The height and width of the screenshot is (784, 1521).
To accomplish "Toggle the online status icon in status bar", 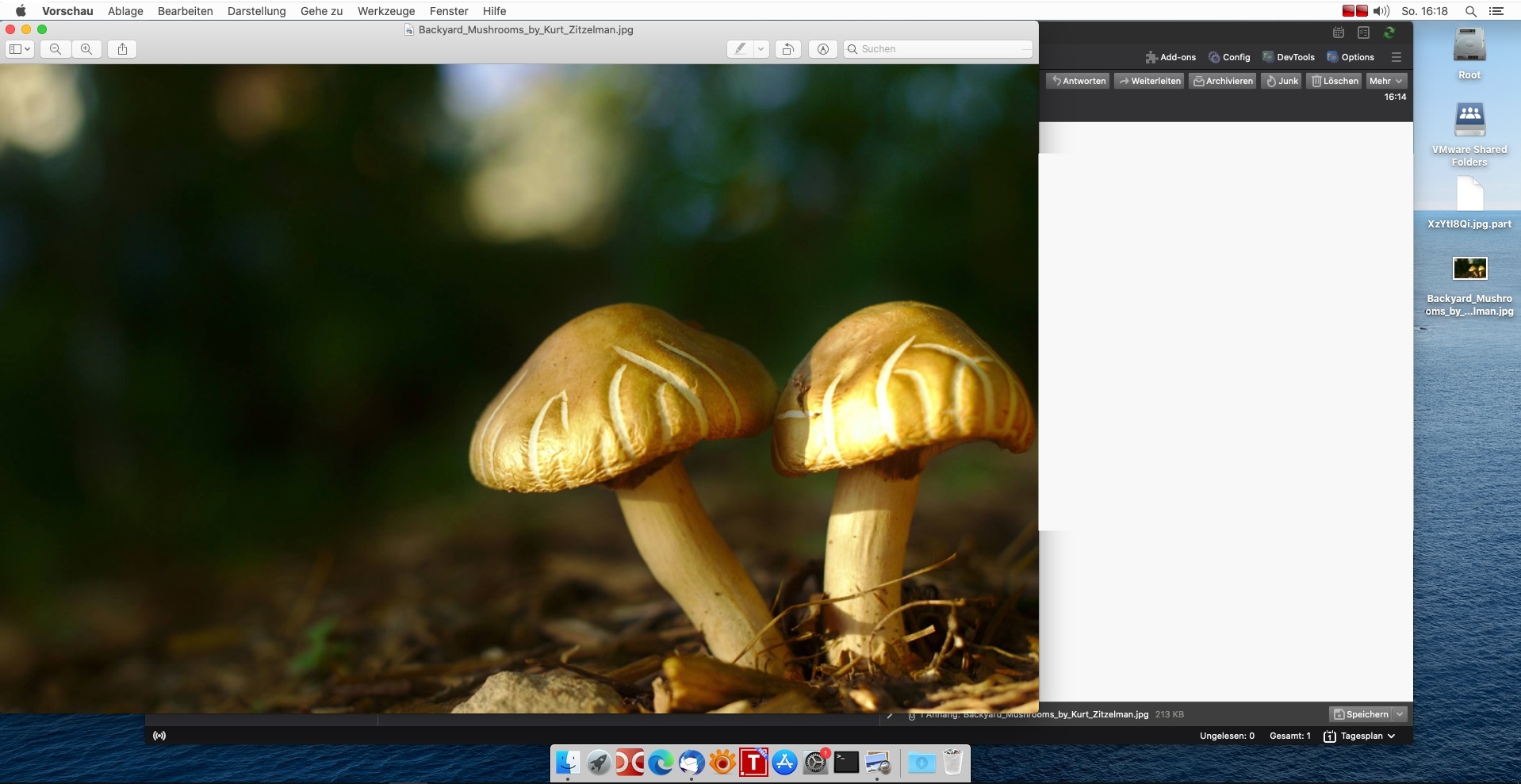I will (x=159, y=736).
